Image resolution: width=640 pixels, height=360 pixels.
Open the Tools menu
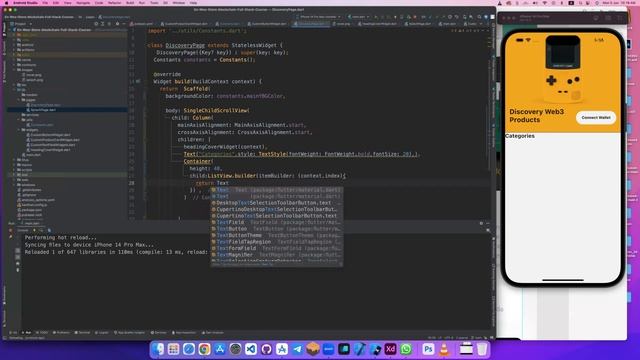point(154,2)
